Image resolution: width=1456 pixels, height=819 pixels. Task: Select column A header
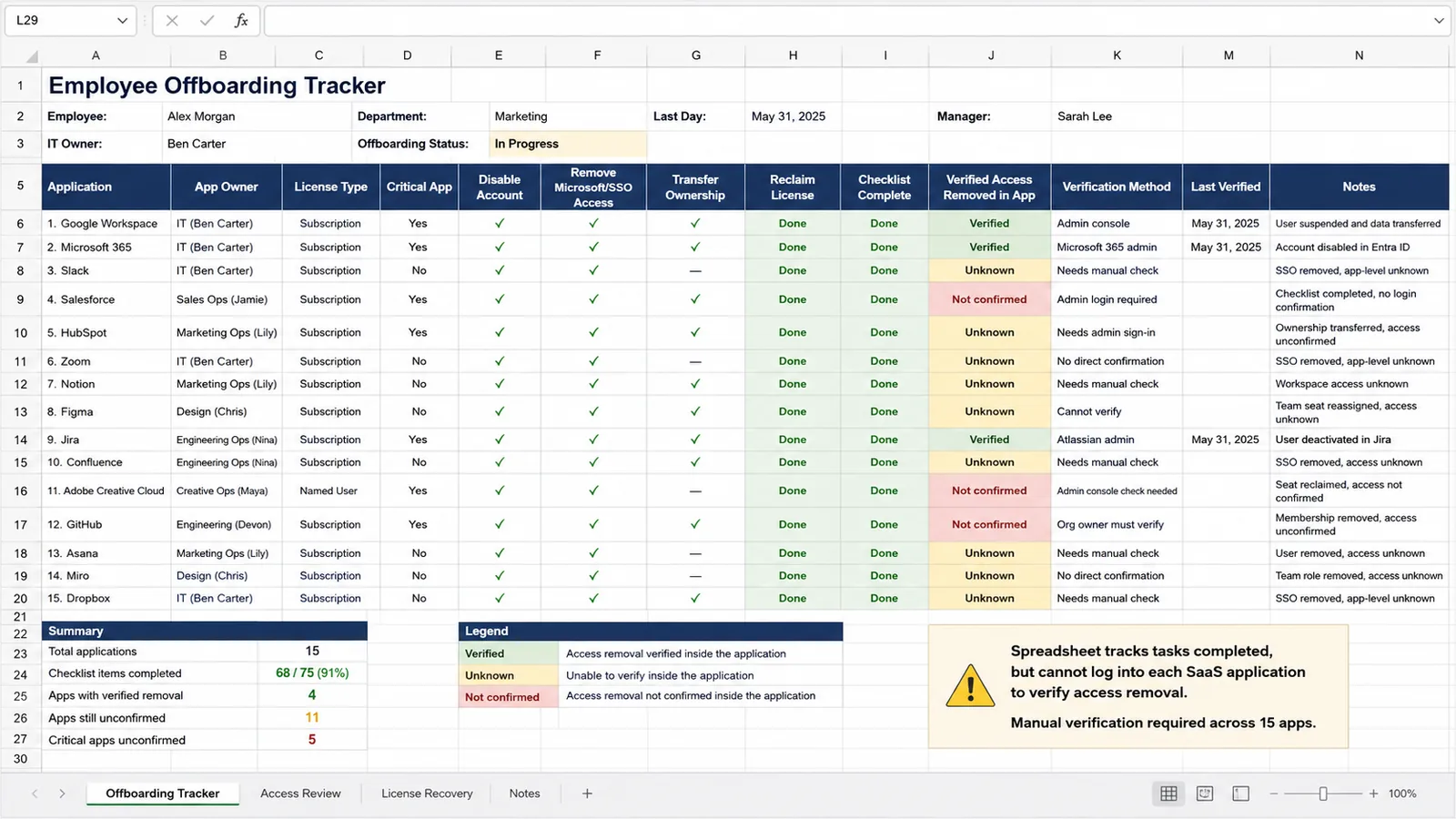96,56
